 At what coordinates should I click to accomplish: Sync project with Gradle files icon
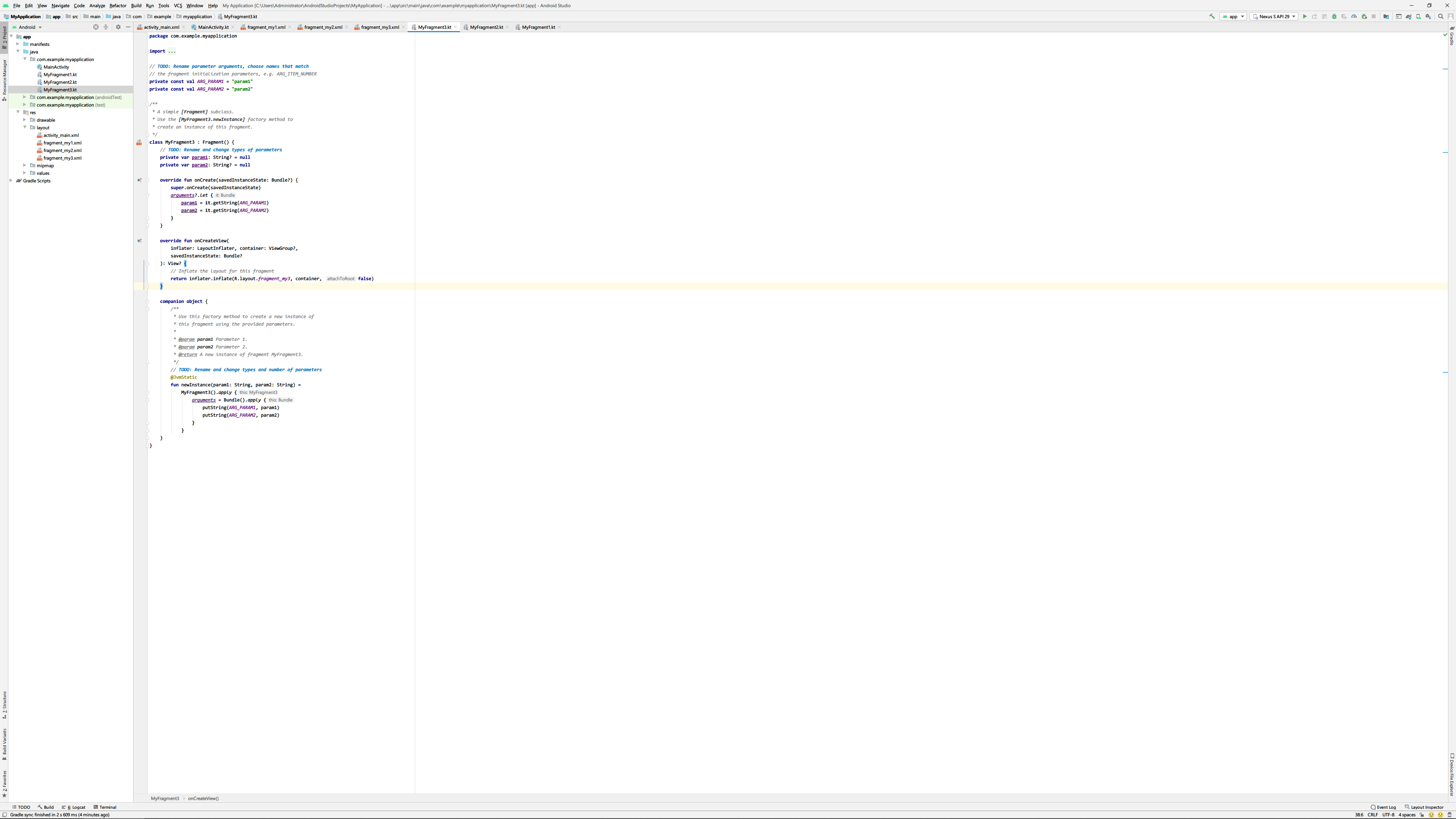click(1409, 16)
